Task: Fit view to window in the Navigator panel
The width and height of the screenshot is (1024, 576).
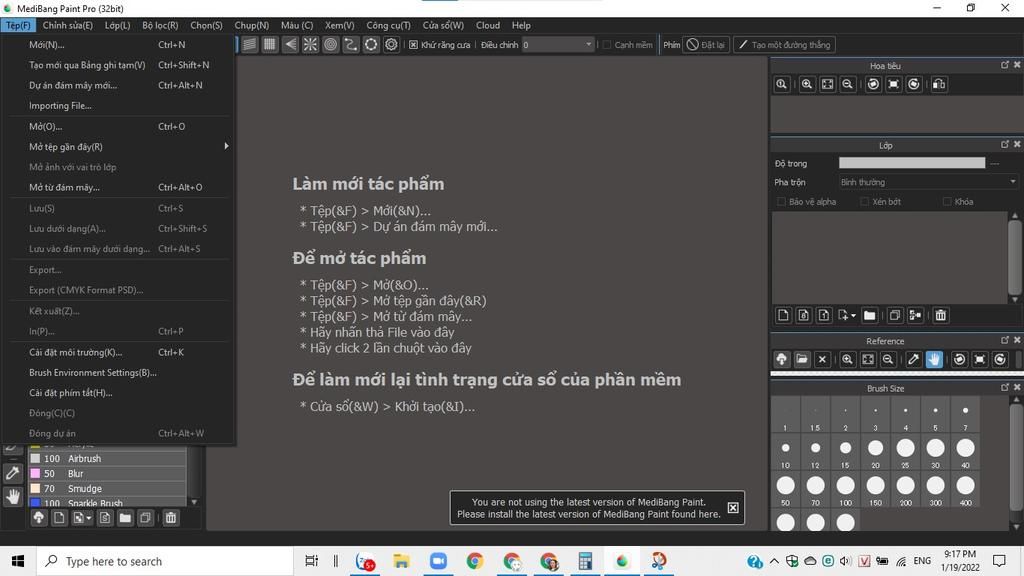Action: (x=827, y=84)
